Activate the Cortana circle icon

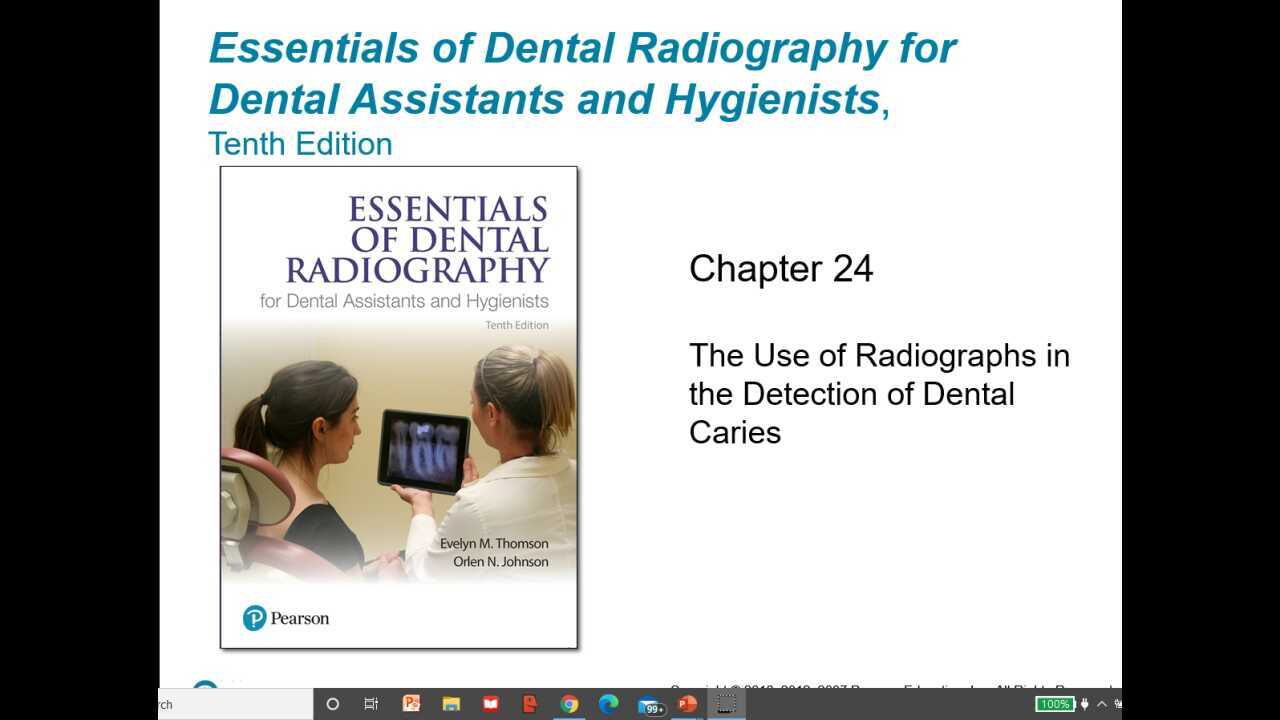[332, 704]
